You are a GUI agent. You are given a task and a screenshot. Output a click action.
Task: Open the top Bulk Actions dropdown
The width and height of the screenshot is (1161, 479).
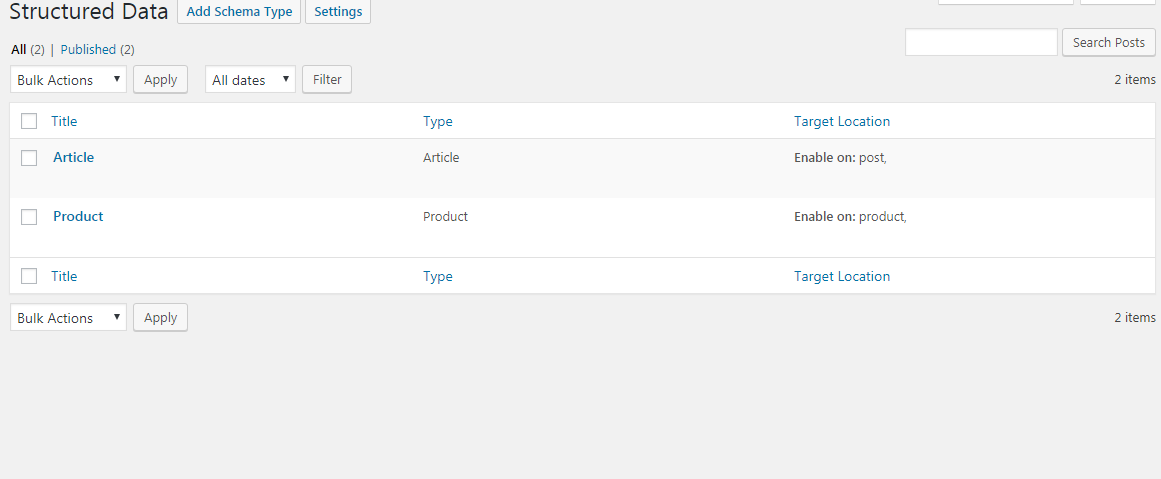click(x=68, y=80)
